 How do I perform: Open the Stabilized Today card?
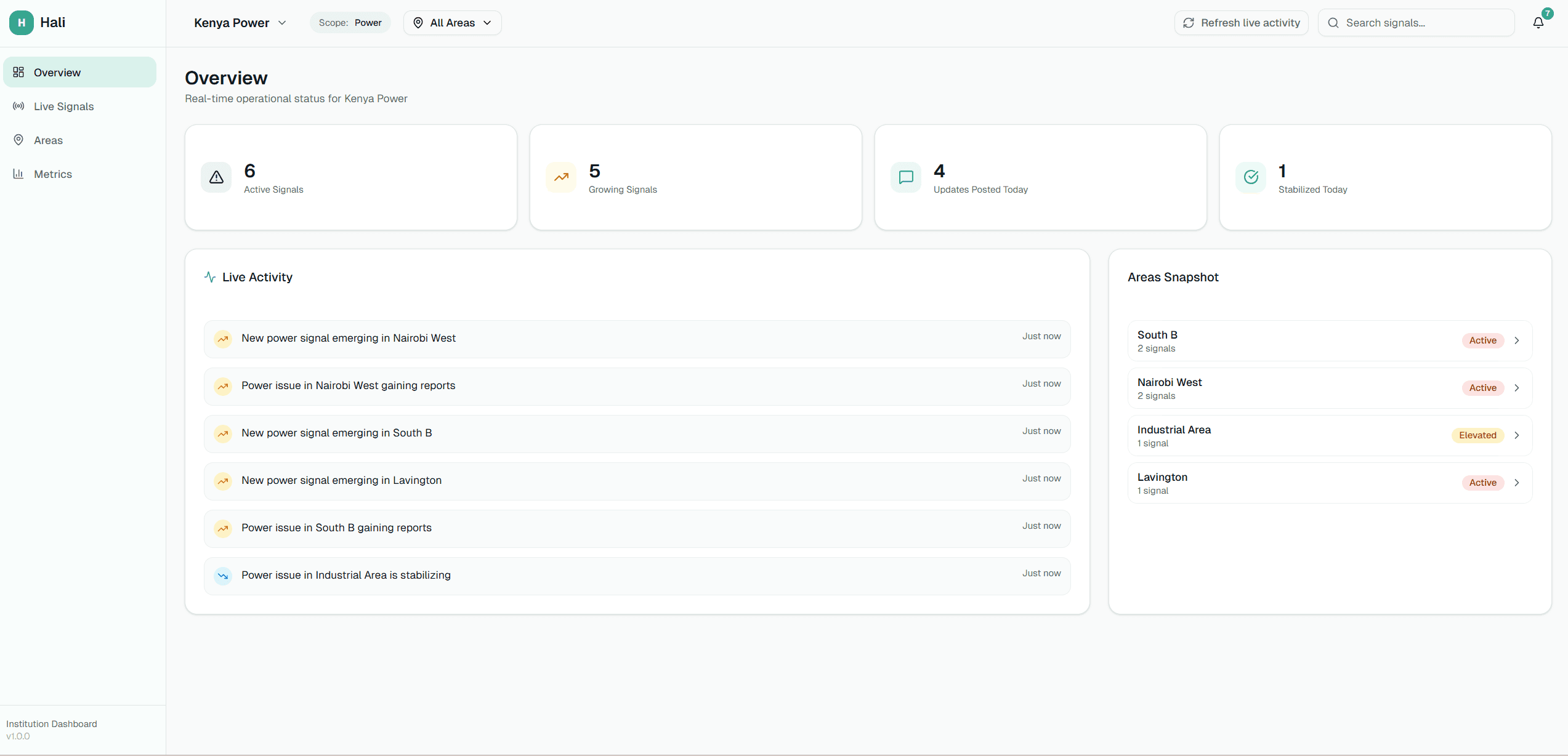coord(1386,177)
